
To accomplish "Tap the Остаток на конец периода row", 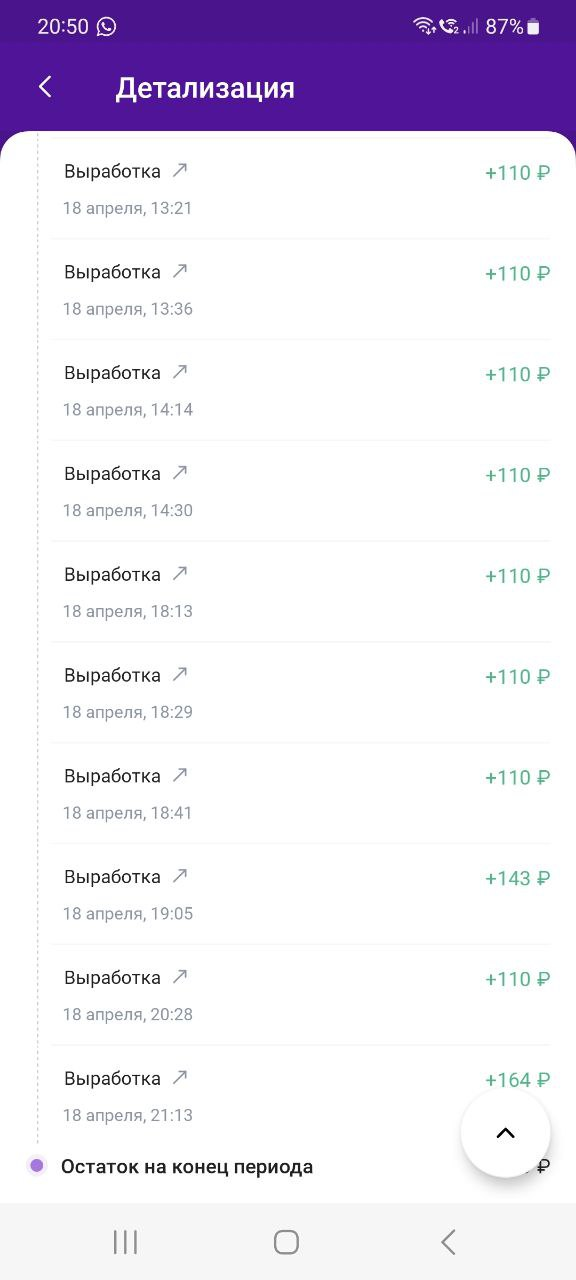I will click(288, 1166).
